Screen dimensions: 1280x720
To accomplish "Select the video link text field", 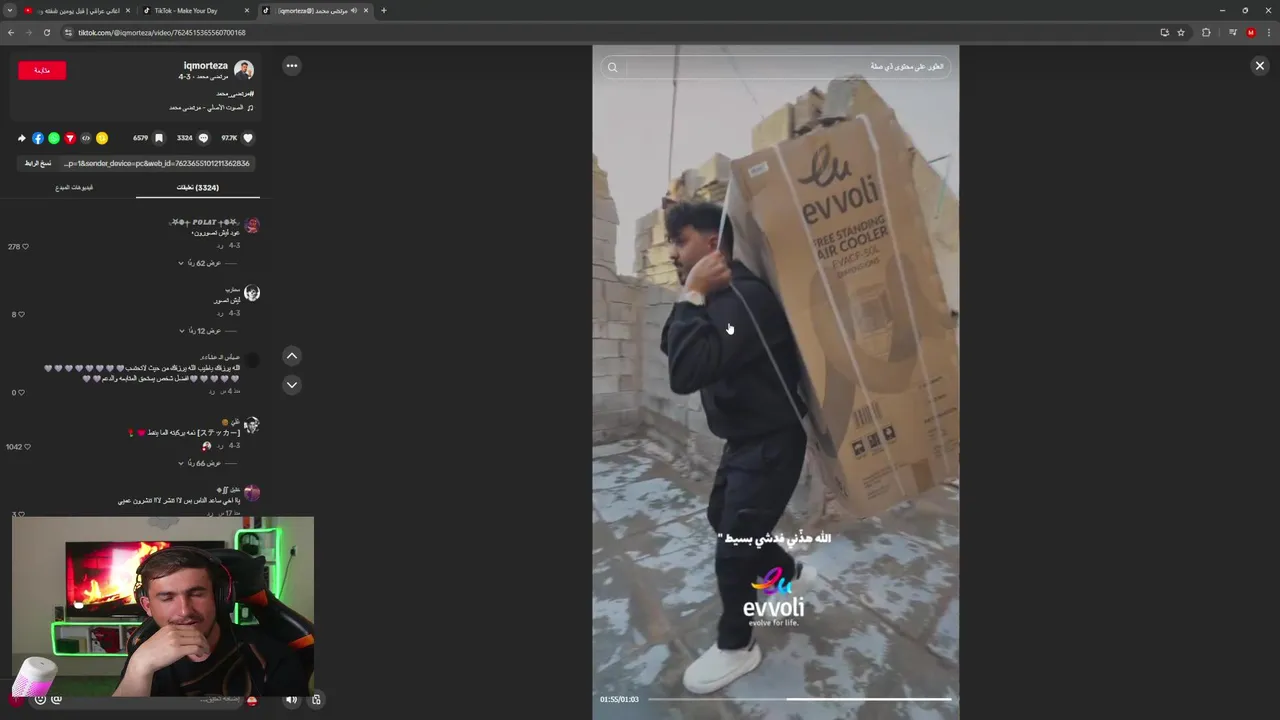I will point(157,163).
